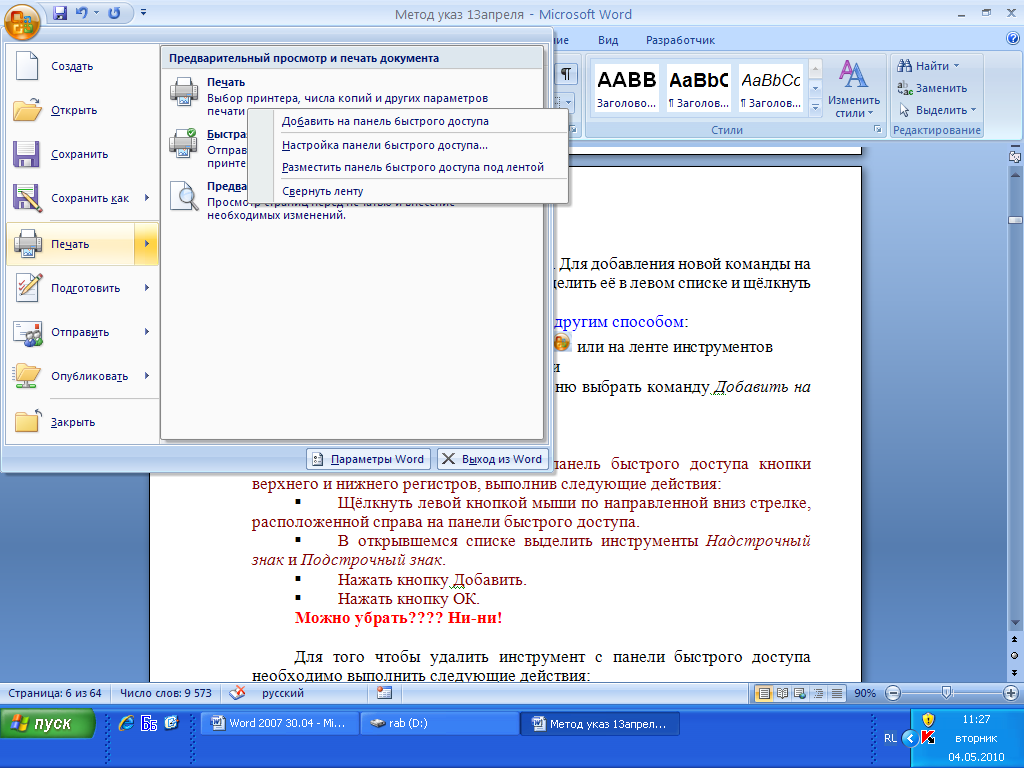Viewport: 1024px width, 768px height.
Task: Click the spelling check icon in status bar
Action: [x=238, y=693]
